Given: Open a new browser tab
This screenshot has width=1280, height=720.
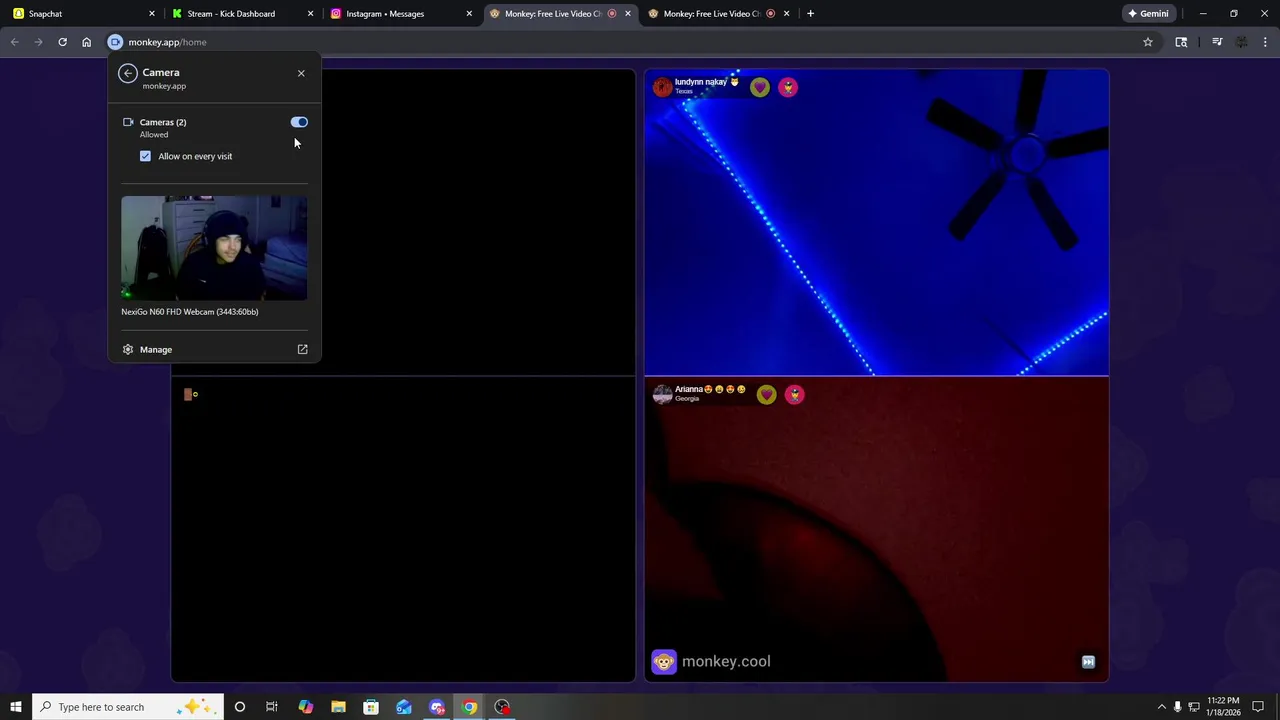Looking at the screenshot, I should [x=810, y=14].
